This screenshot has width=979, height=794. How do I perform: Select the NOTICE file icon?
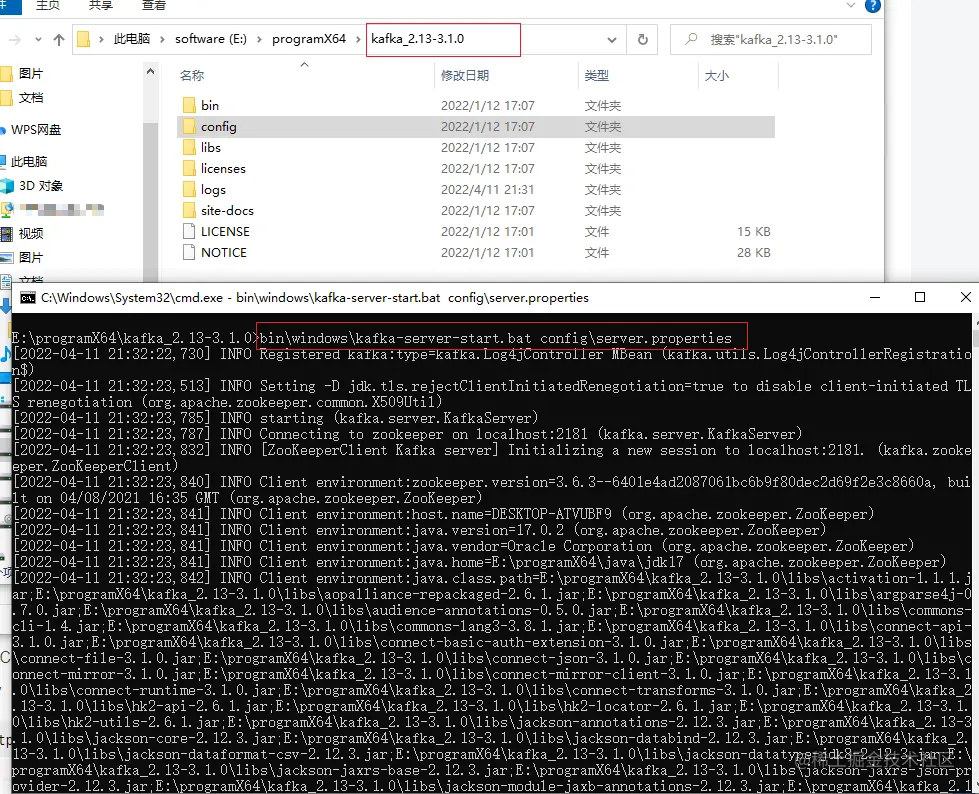189,252
